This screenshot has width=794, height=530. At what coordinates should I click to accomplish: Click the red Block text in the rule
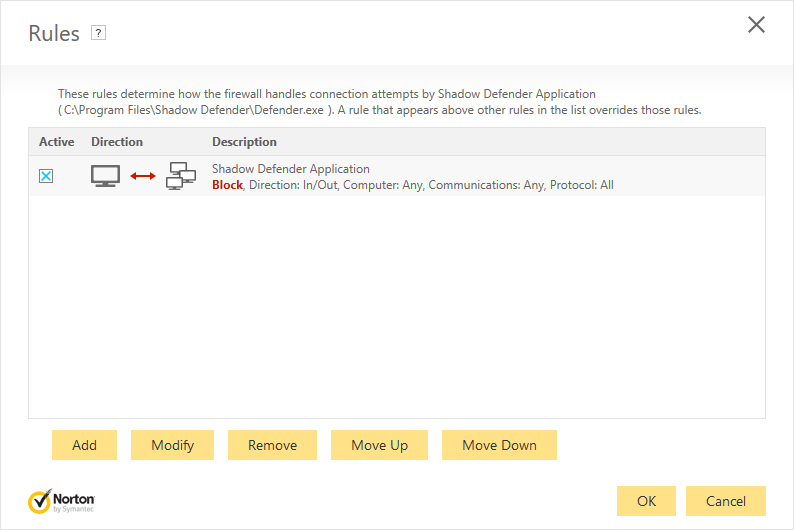(227, 185)
